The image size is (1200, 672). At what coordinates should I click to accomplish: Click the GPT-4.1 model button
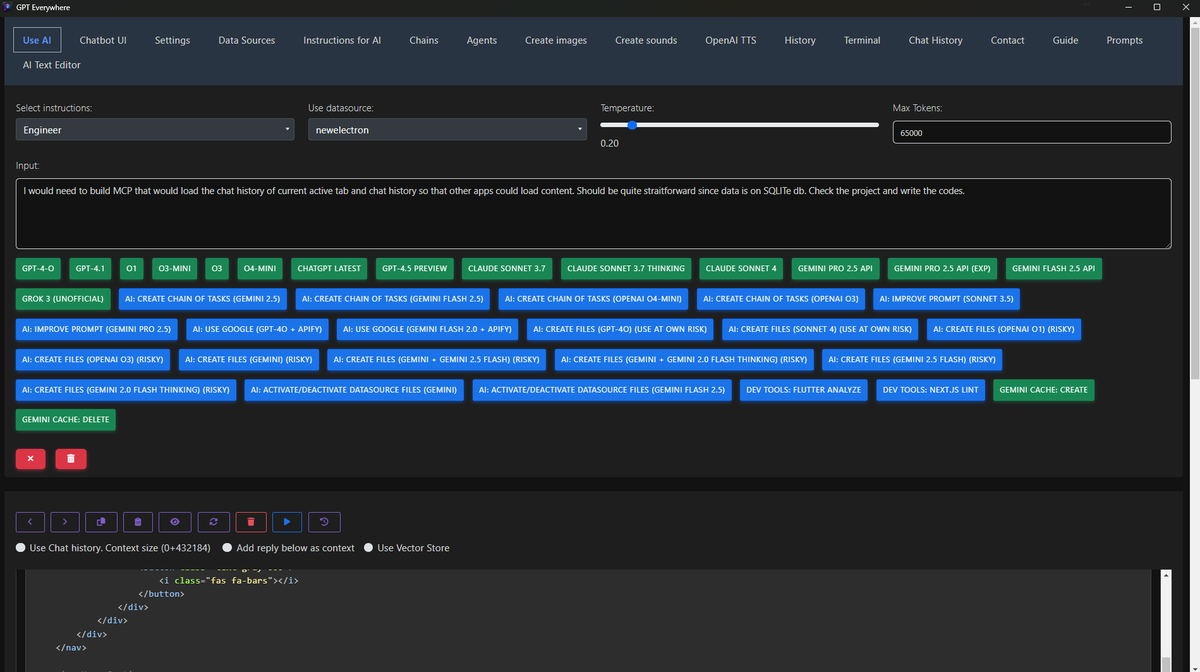tap(91, 268)
